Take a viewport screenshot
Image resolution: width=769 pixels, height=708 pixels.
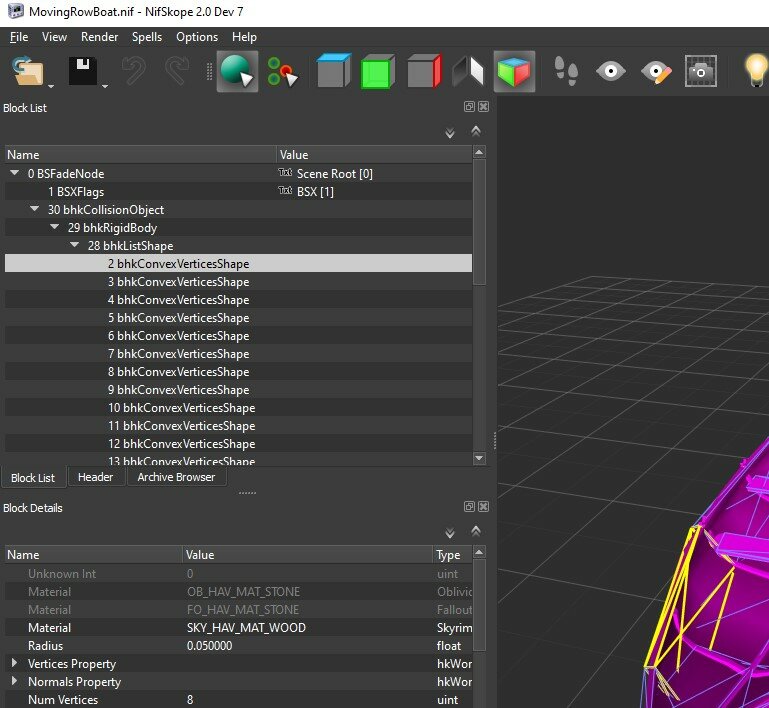(x=700, y=72)
